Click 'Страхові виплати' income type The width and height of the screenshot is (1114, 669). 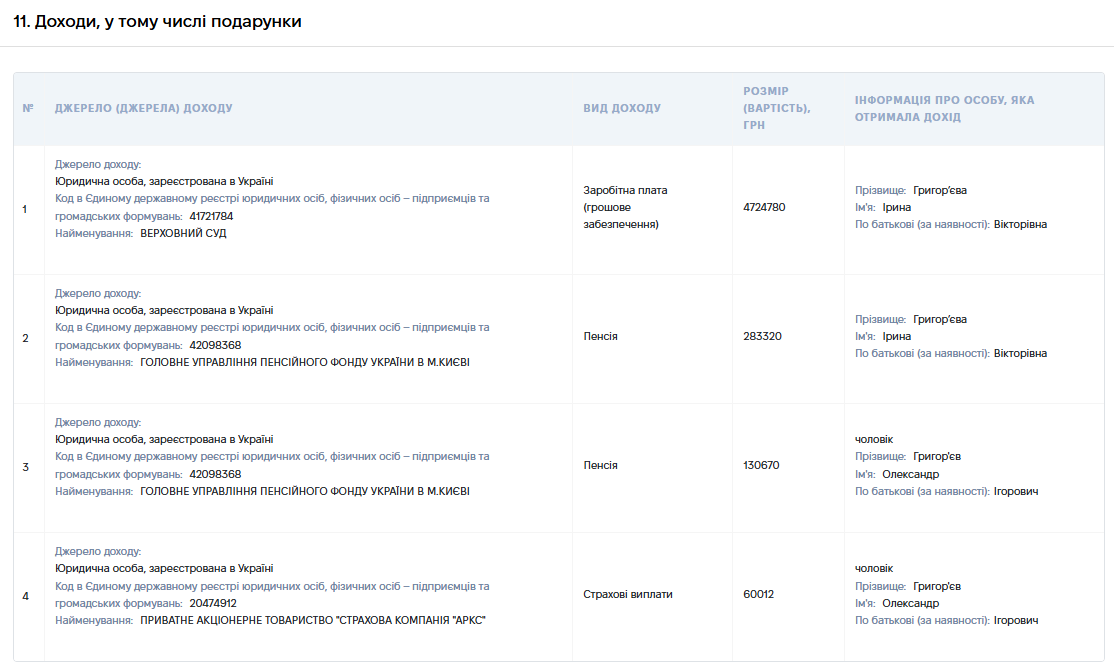click(627, 594)
